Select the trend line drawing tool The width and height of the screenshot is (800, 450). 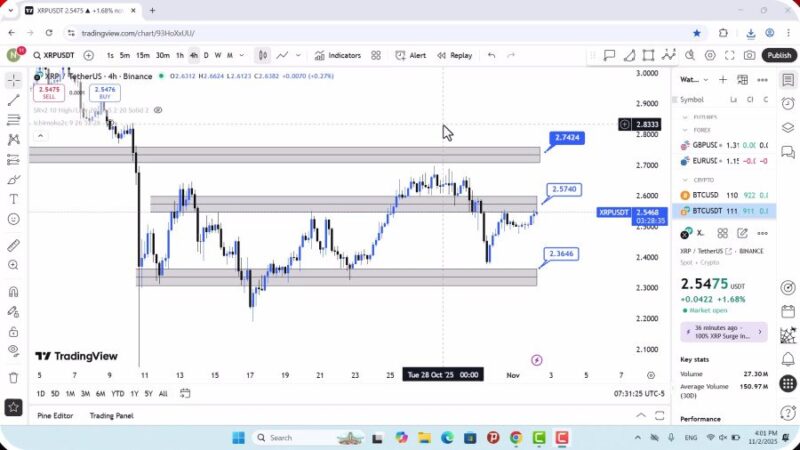click(13, 100)
